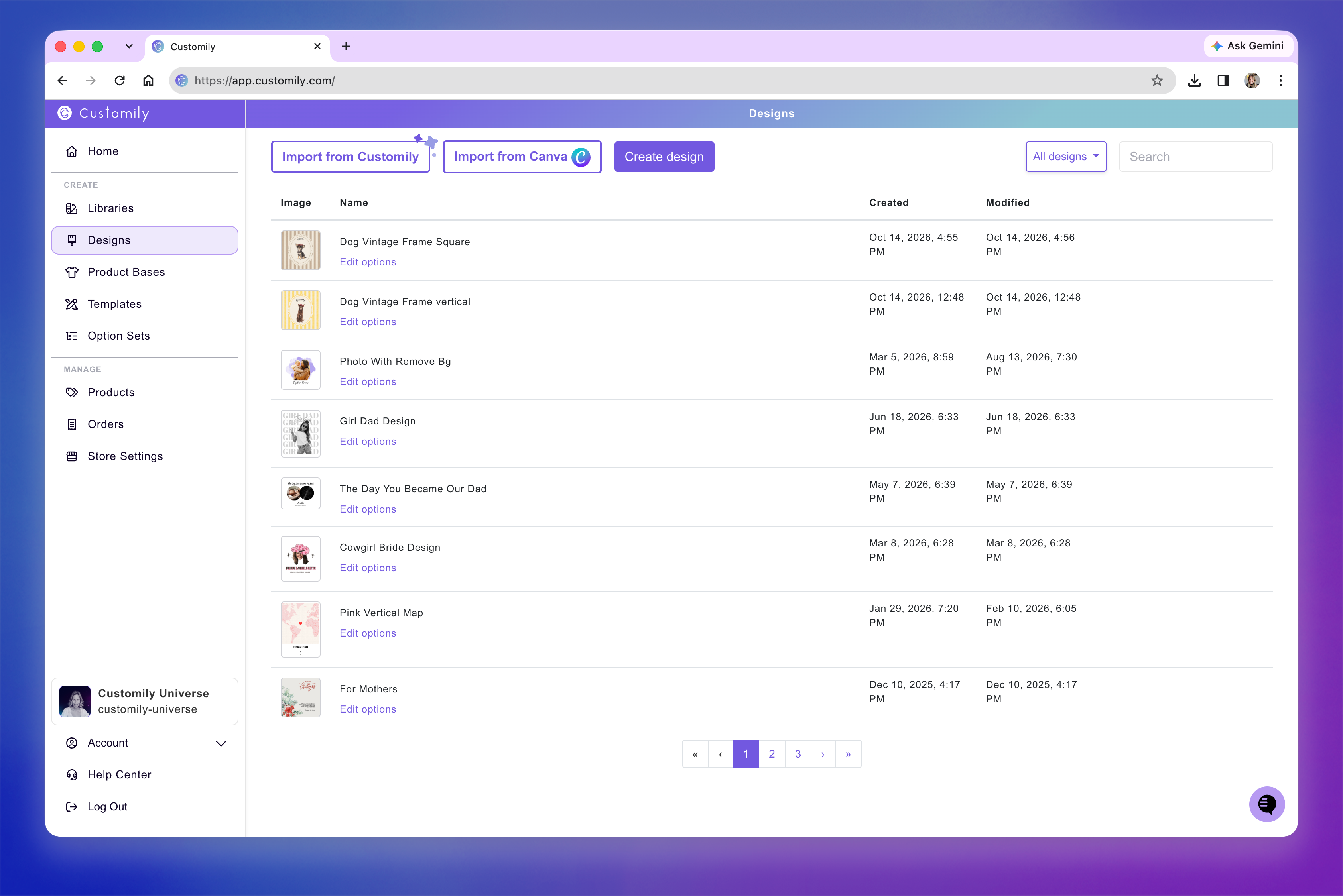Screen dimensions: 1343x896
Task: Click the Log Out icon
Action: [x=71, y=807]
